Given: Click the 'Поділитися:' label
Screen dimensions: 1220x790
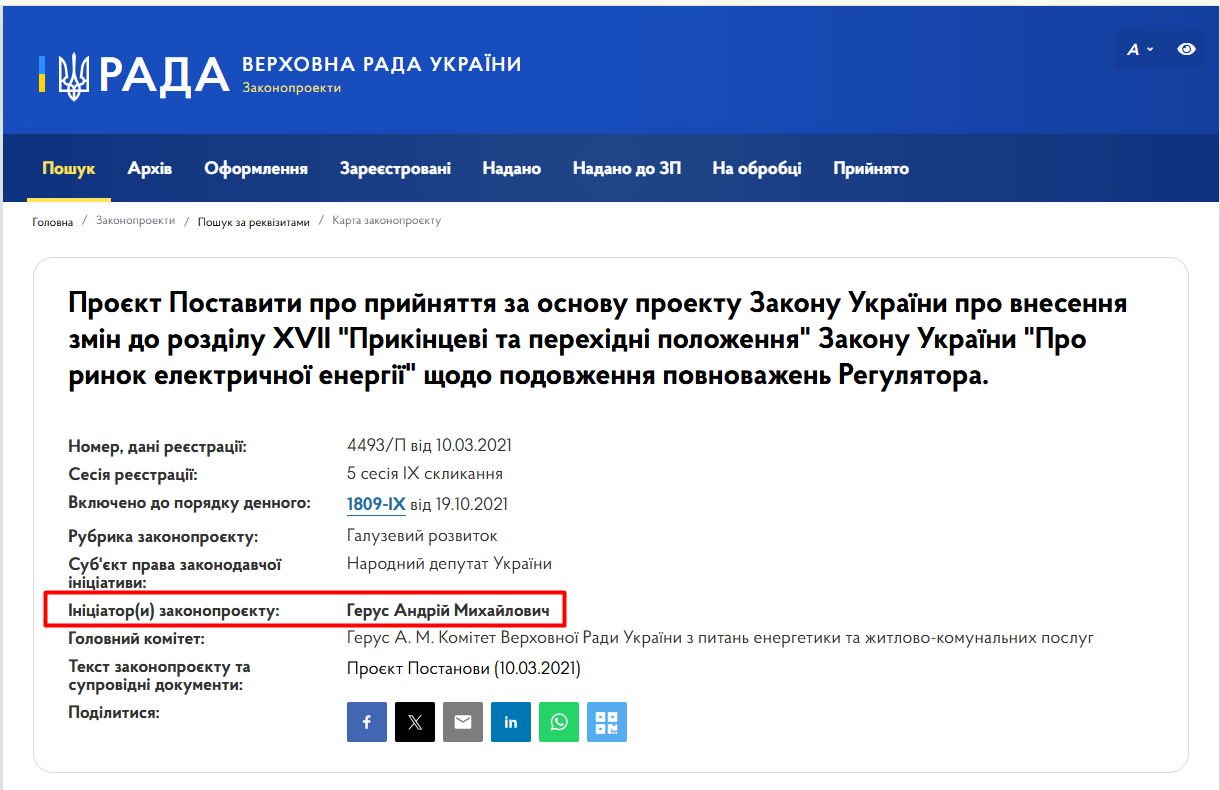Looking at the screenshot, I should (114, 712).
